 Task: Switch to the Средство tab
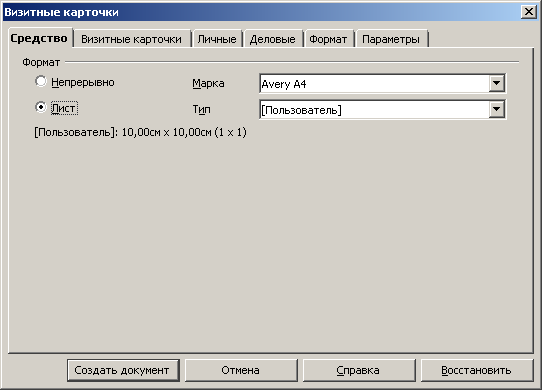[x=39, y=38]
